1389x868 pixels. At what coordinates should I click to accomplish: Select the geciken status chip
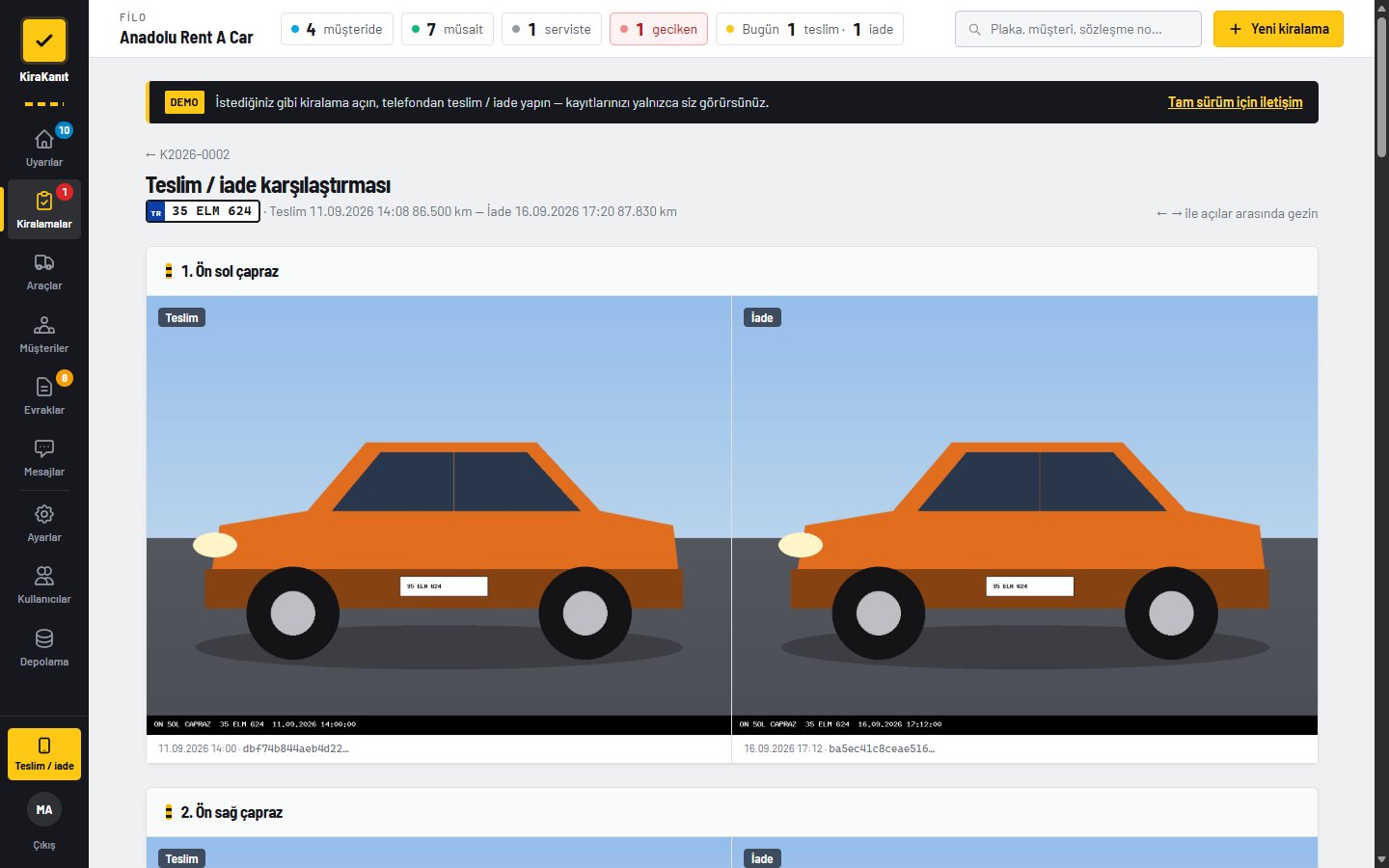coord(659,29)
